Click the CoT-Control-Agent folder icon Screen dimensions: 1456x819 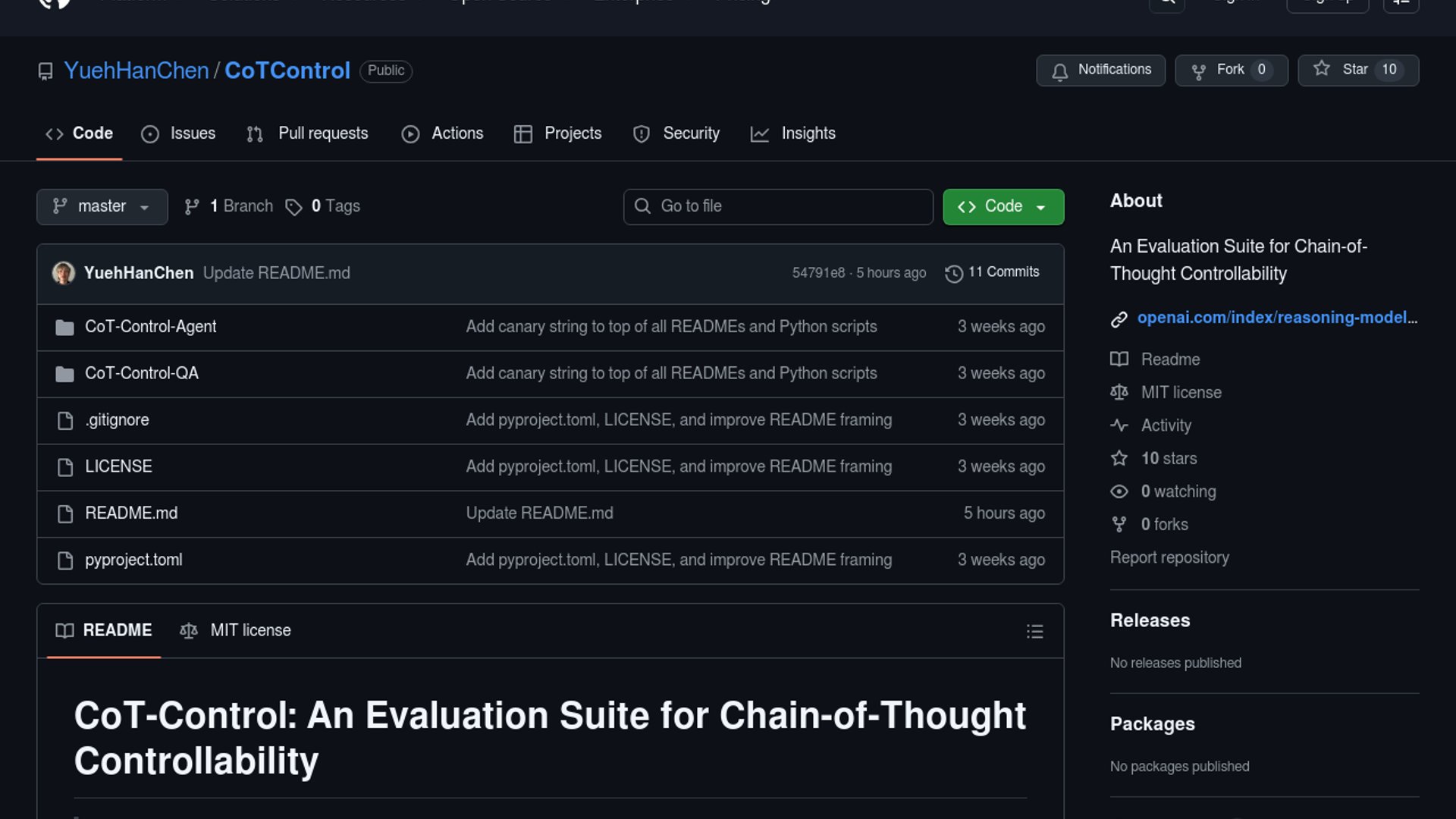pyautogui.click(x=65, y=328)
